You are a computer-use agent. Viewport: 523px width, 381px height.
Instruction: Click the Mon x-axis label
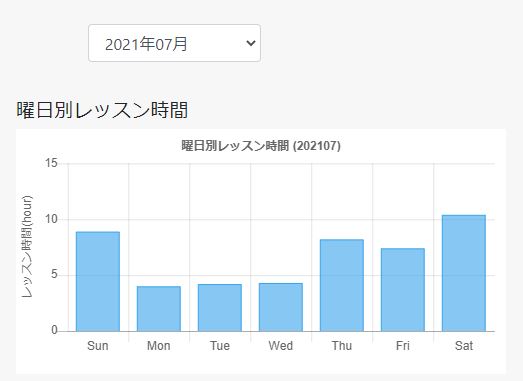click(x=159, y=346)
